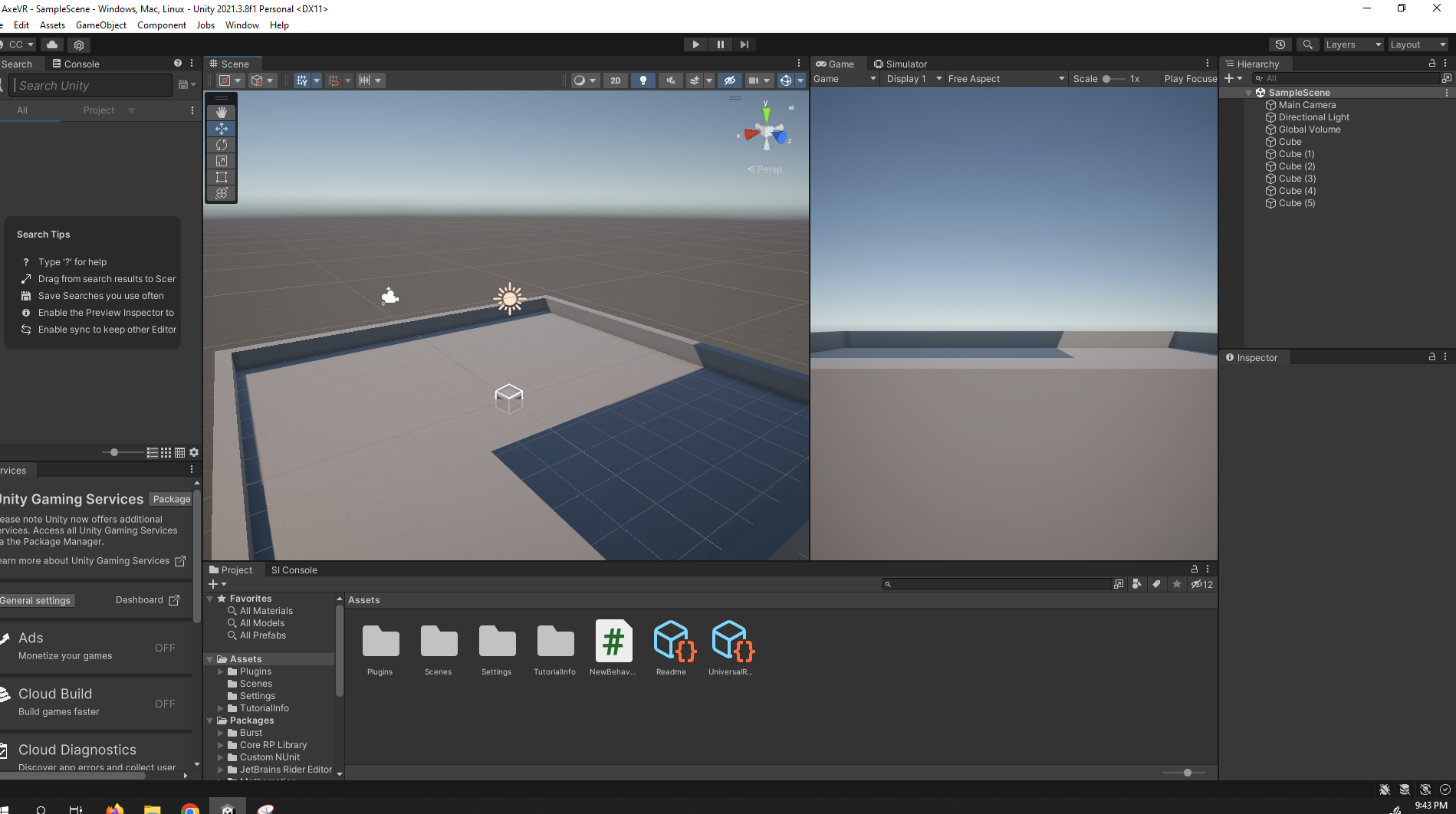Open the Free Aspect dropdown
This screenshot has height=814, width=1456.
[1006, 79]
